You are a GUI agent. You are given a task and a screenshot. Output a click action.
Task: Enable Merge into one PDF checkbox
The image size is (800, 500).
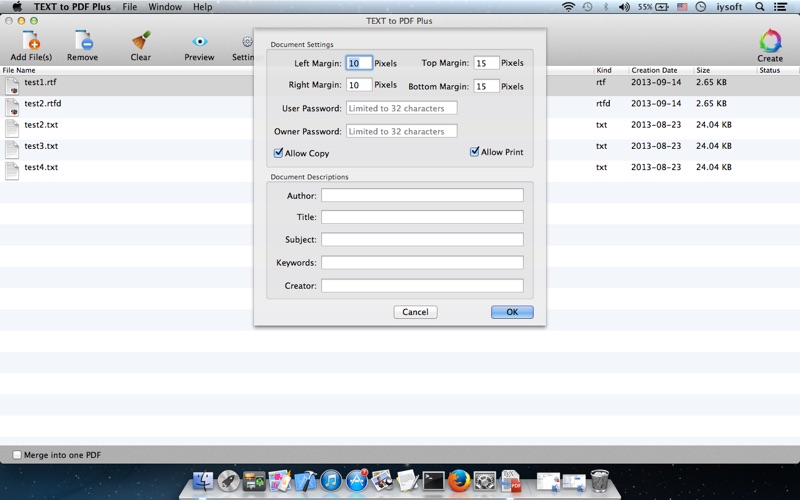coord(17,455)
